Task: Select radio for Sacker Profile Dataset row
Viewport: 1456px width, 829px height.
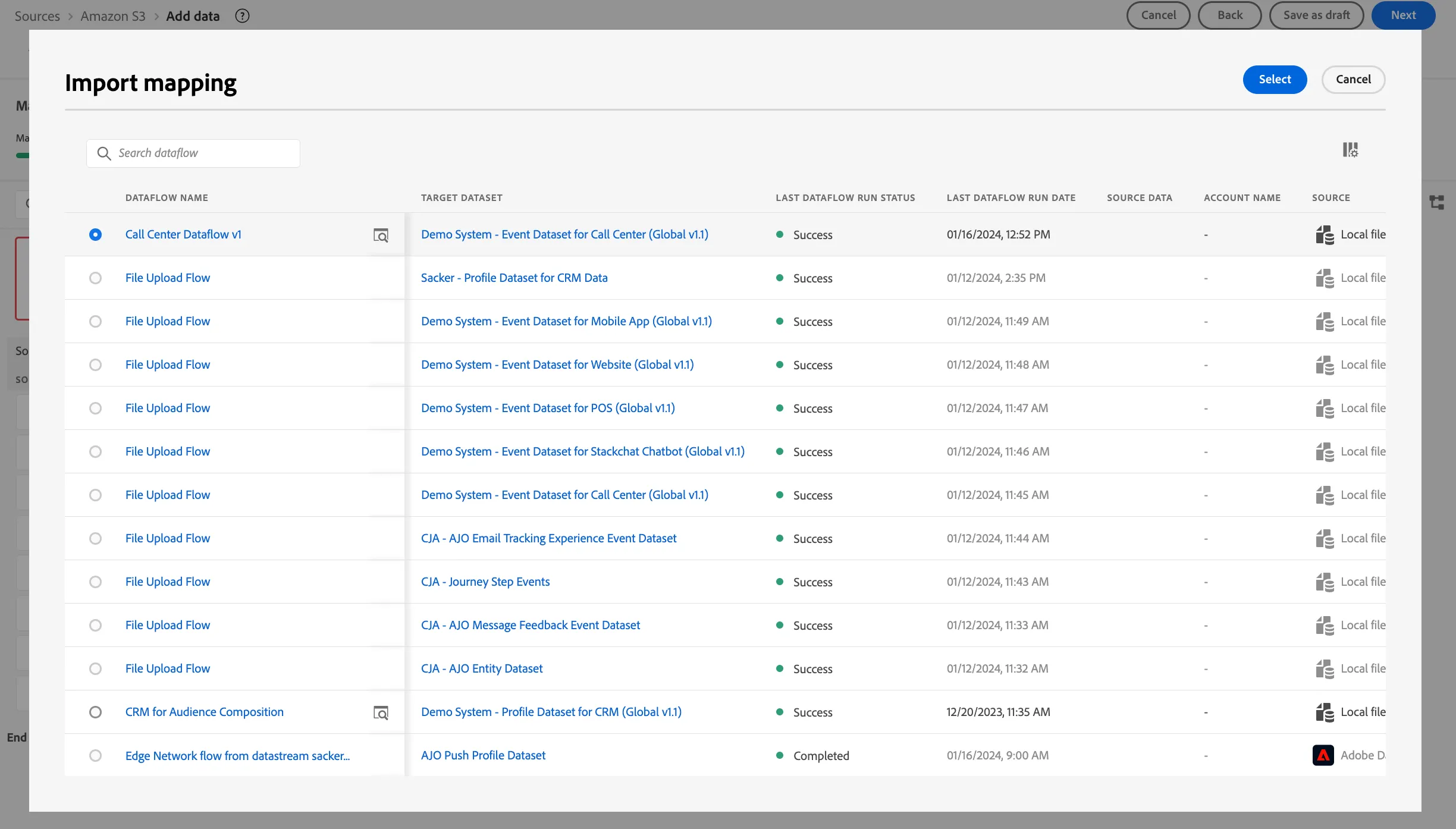Action: pyautogui.click(x=95, y=278)
